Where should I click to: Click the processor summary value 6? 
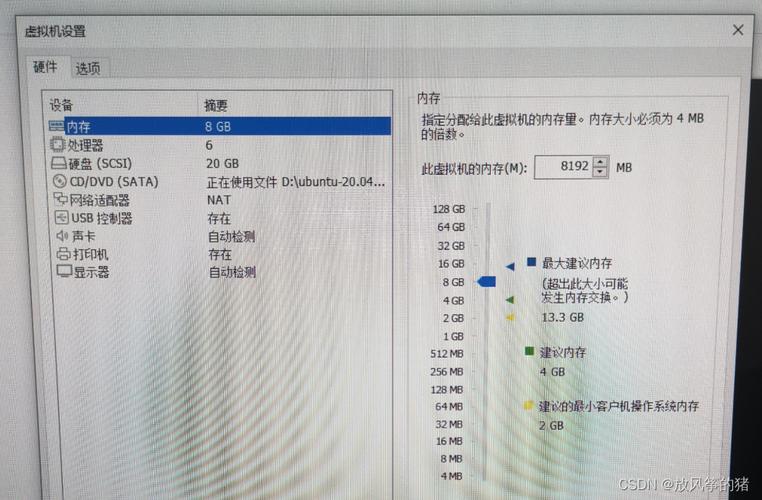pyautogui.click(x=209, y=145)
